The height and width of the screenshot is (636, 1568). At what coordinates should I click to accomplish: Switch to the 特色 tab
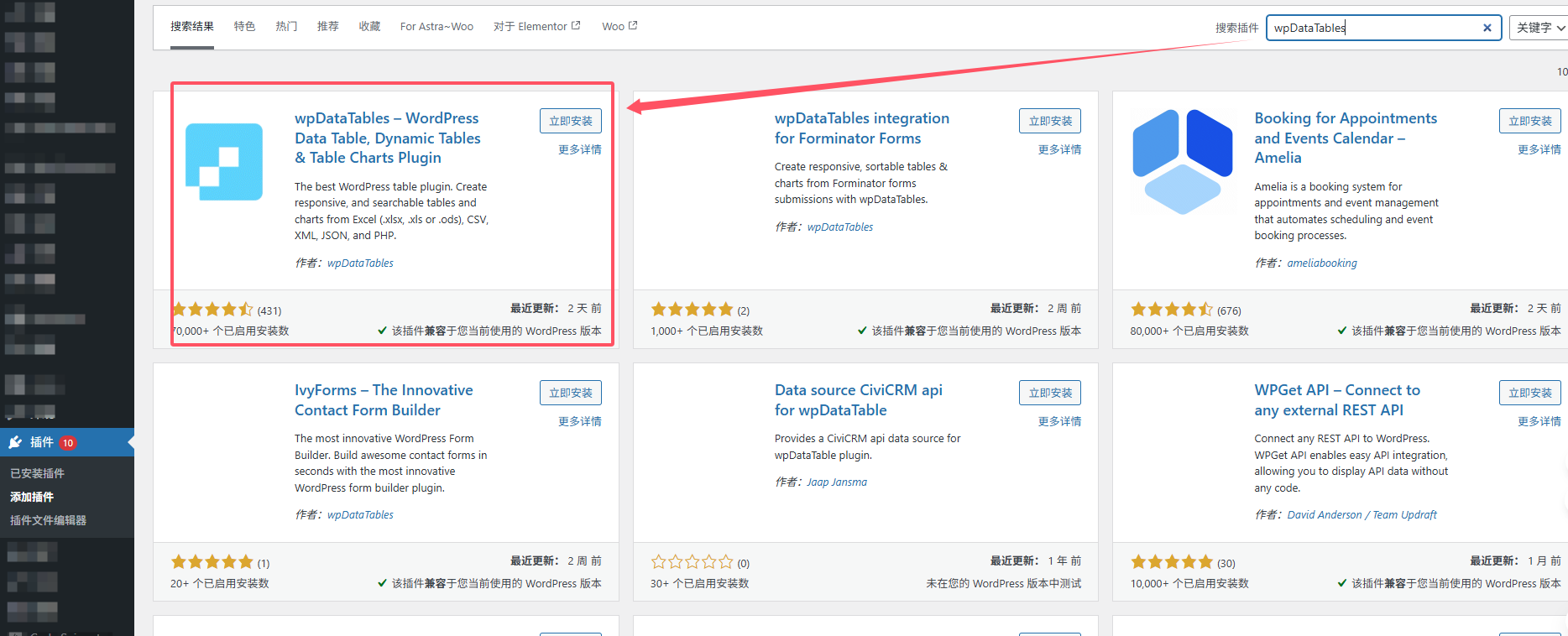pyautogui.click(x=244, y=27)
